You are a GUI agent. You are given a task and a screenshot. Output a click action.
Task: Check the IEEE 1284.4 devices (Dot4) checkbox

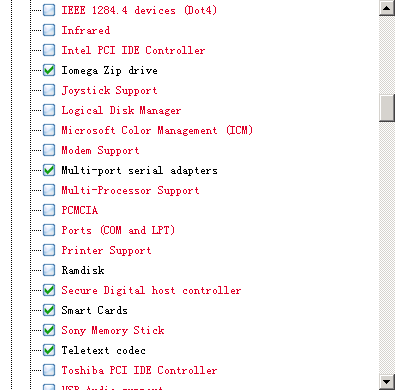coord(49,10)
